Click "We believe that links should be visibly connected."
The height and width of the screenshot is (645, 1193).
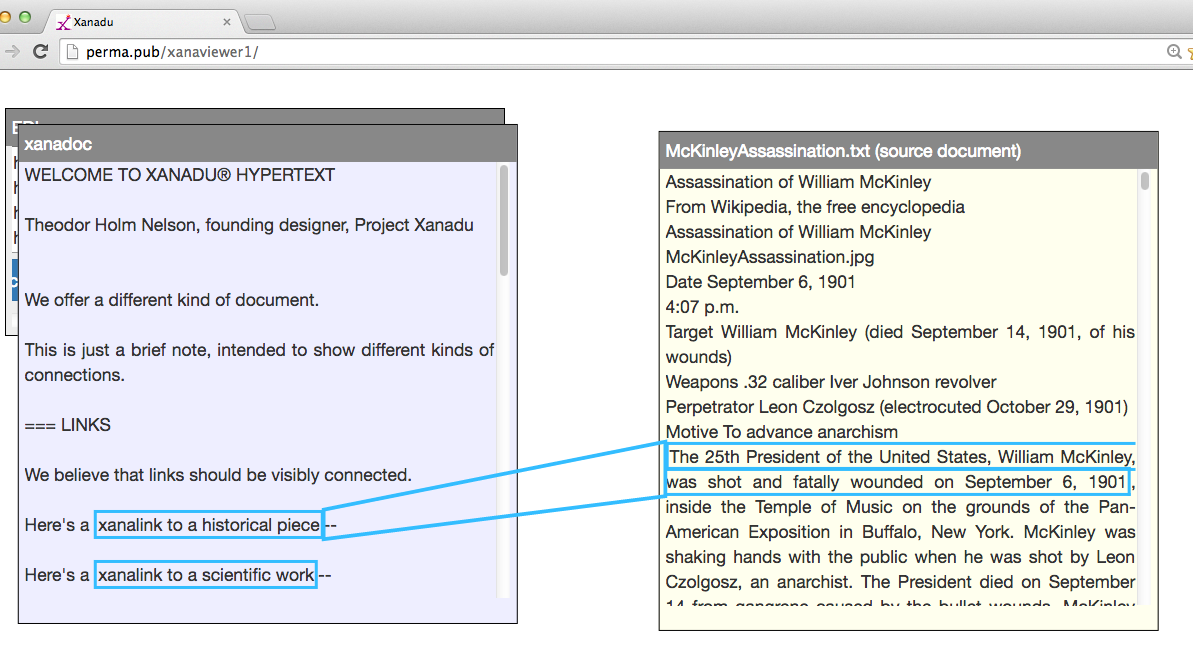[x=218, y=475]
